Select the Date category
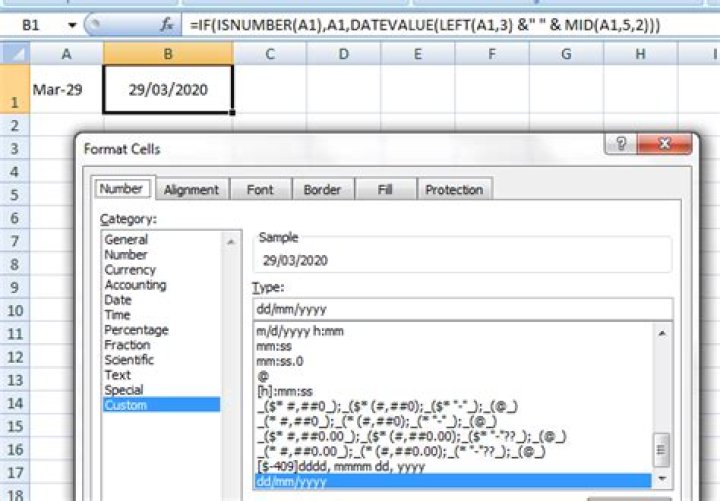720x501 pixels. (x=161, y=300)
